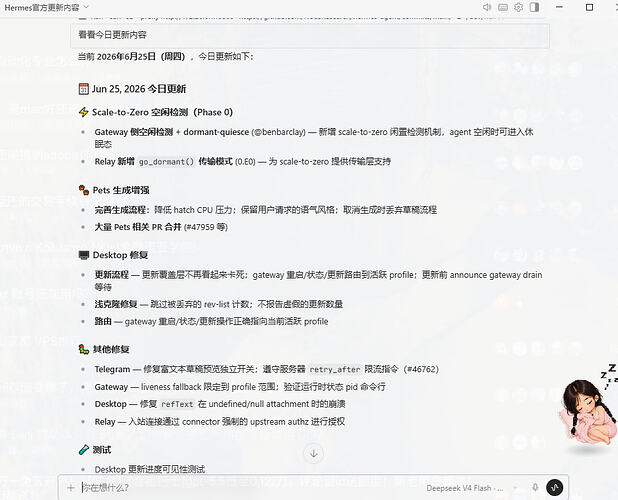Click bullet Desktop 更新进度可见性测试
Image resolution: width=618 pixels, height=500 pixels.
click(x=150, y=469)
